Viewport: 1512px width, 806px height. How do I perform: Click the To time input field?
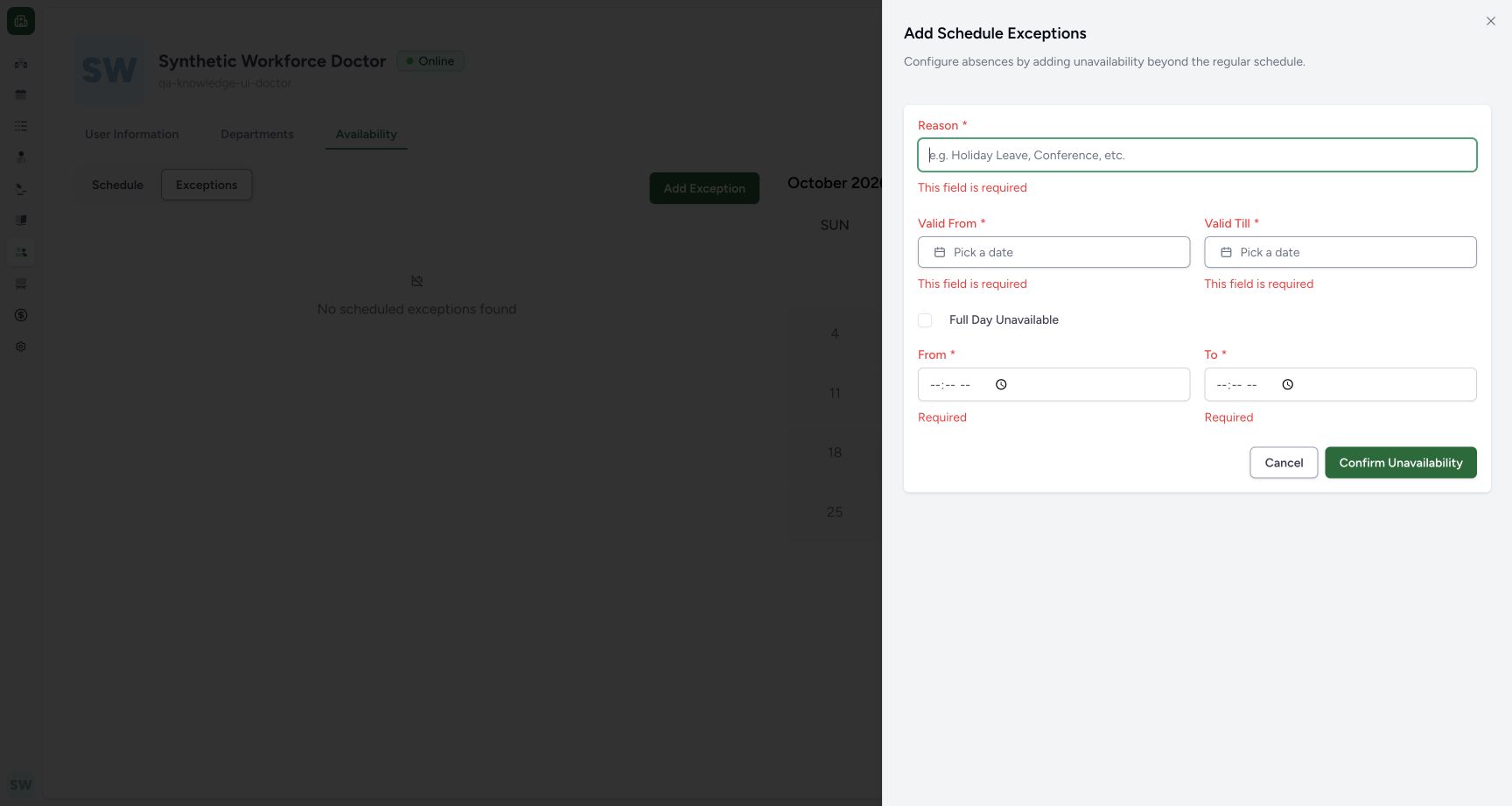pos(1340,384)
